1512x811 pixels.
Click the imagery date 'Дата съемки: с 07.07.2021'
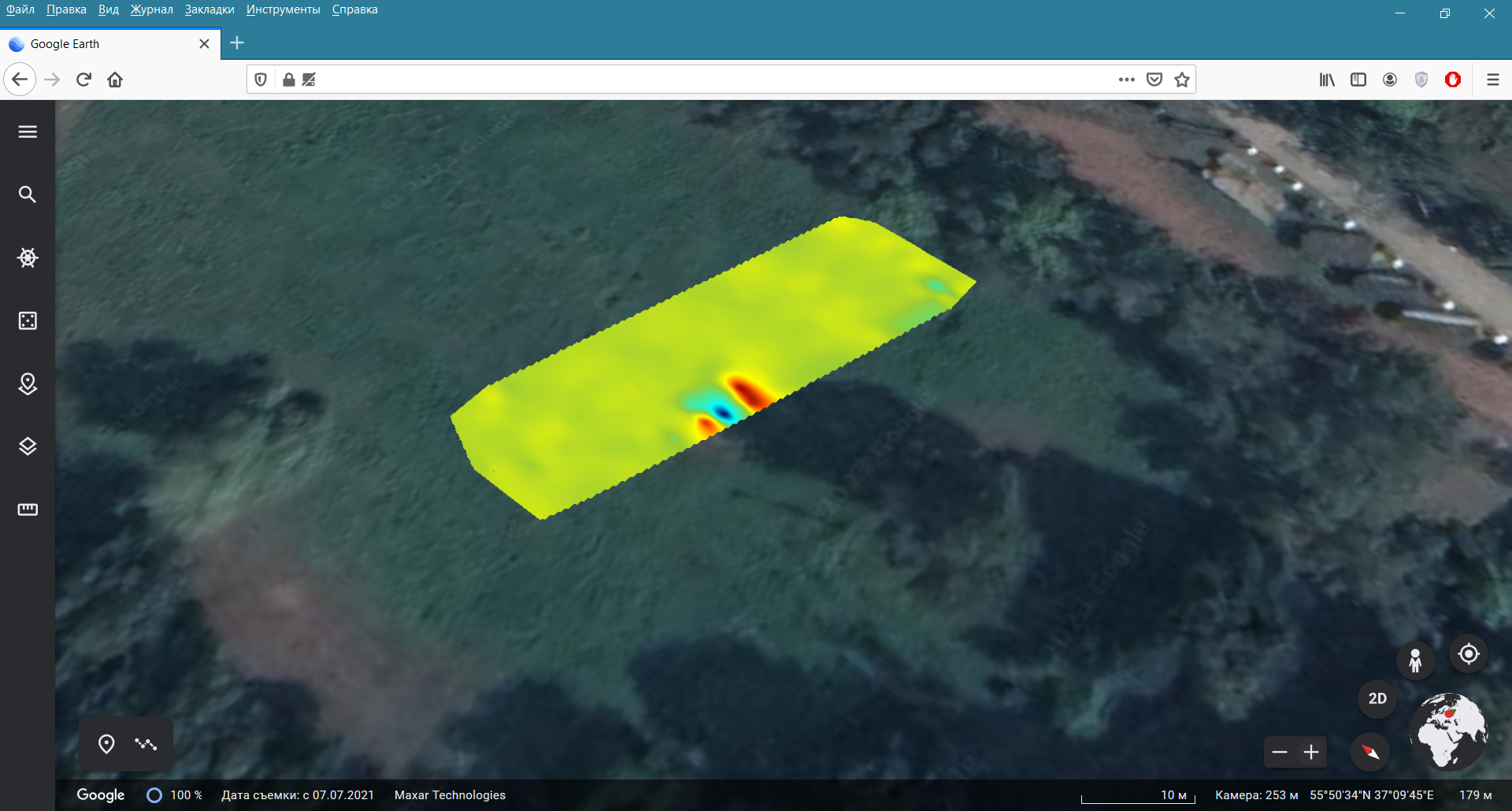[x=298, y=795]
